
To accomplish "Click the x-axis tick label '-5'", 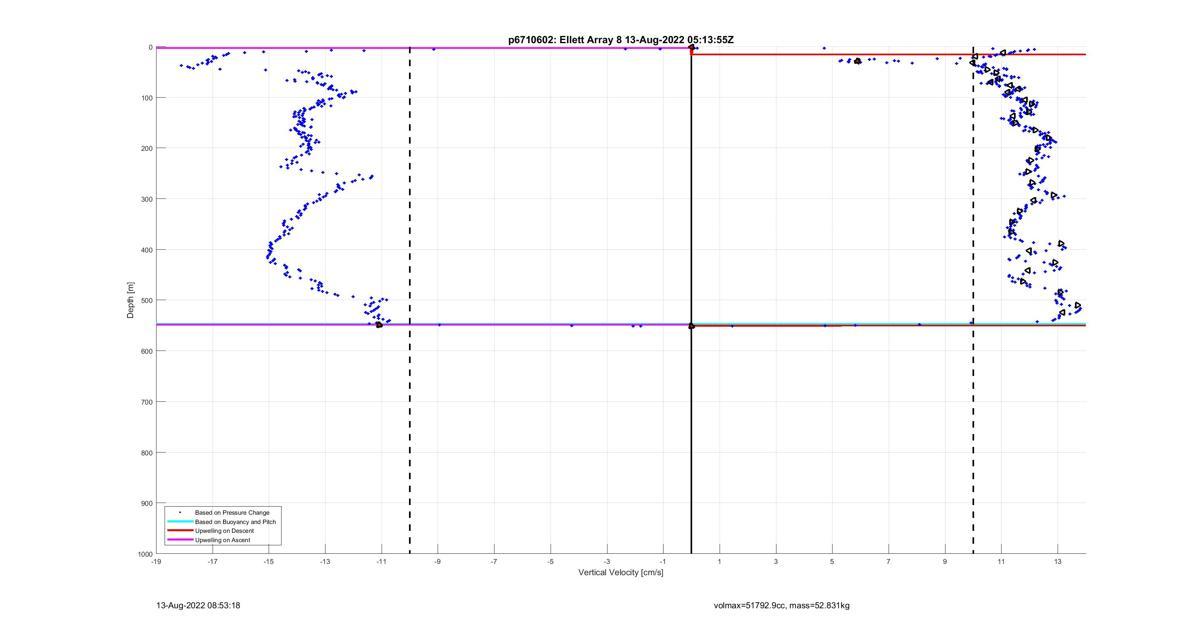I will (x=550, y=561).
